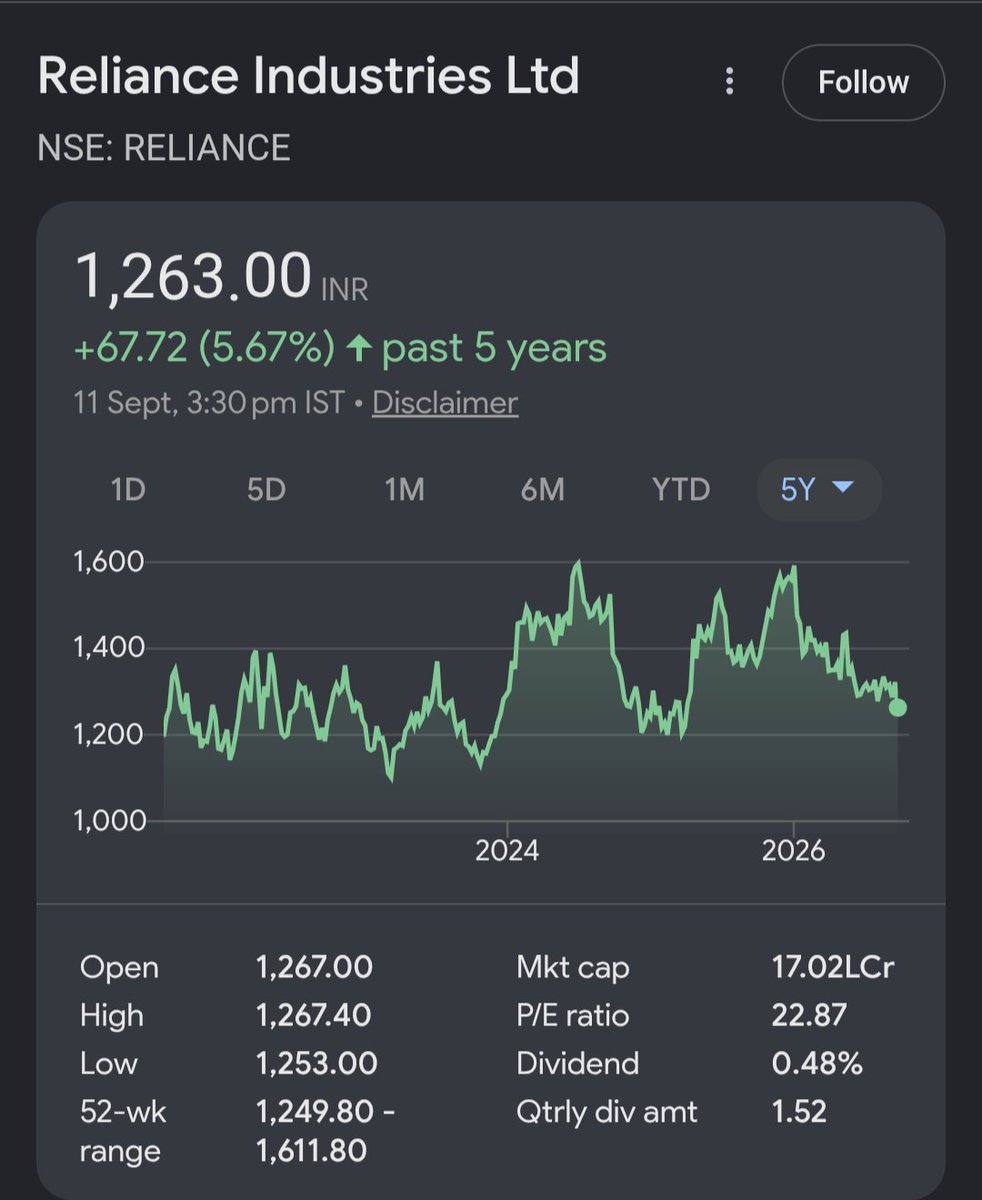Switch to the 6M time range

[543, 490]
